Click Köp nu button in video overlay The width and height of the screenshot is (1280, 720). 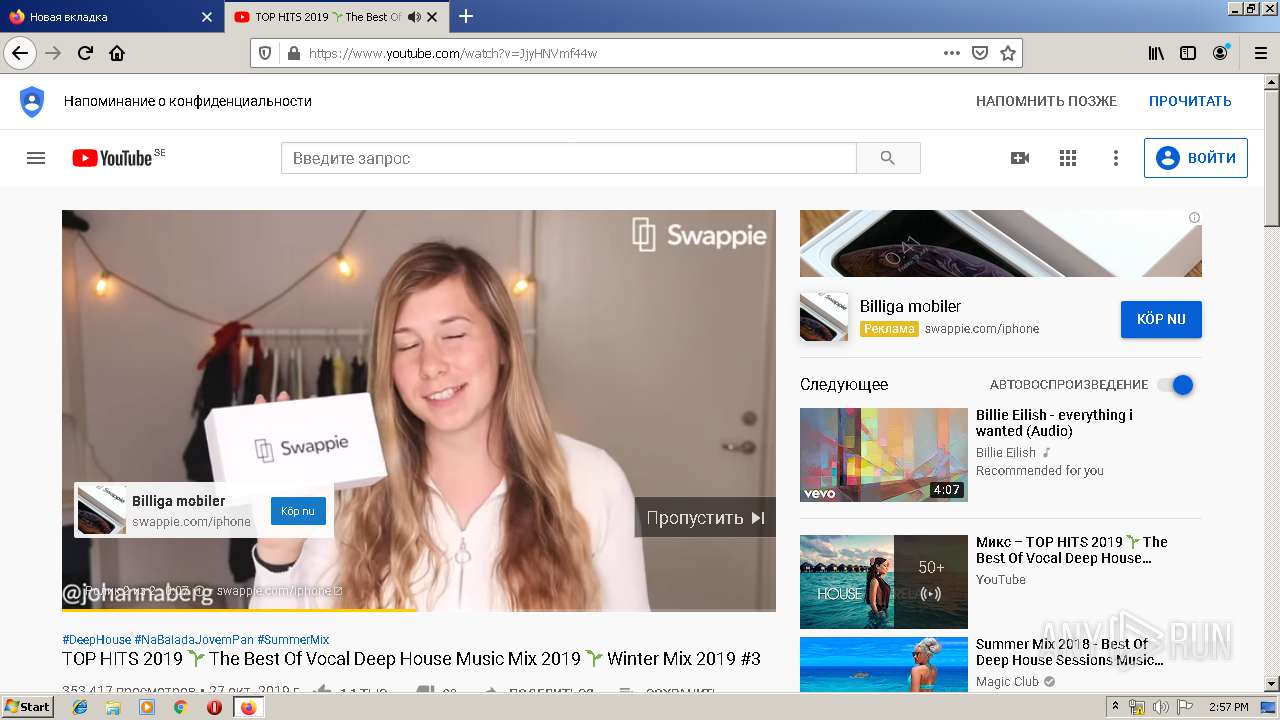[x=298, y=511]
